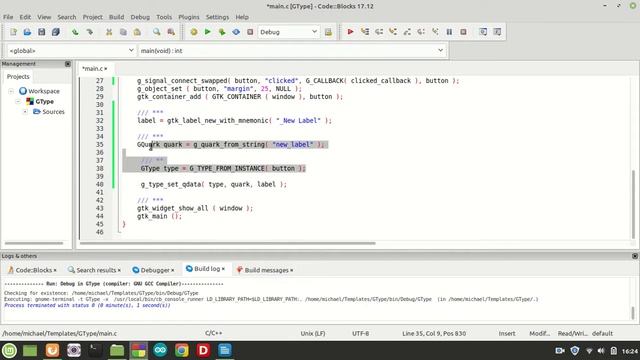Open Arduino IDE from the taskbar
Screen dimensions: 640x360
160,350
